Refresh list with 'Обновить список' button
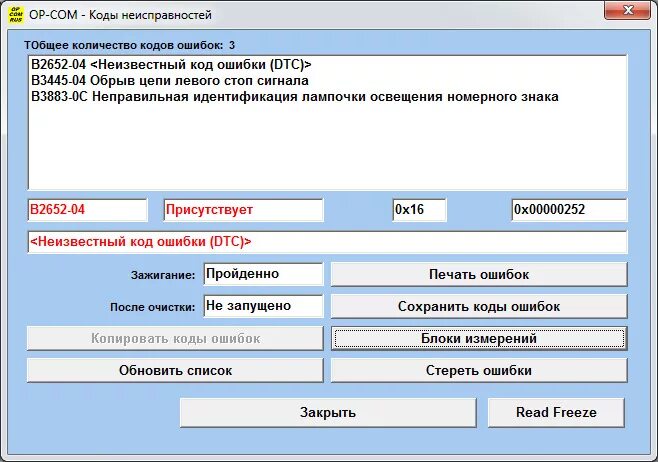Screen dimensions: 658x462 (x=175, y=371)
